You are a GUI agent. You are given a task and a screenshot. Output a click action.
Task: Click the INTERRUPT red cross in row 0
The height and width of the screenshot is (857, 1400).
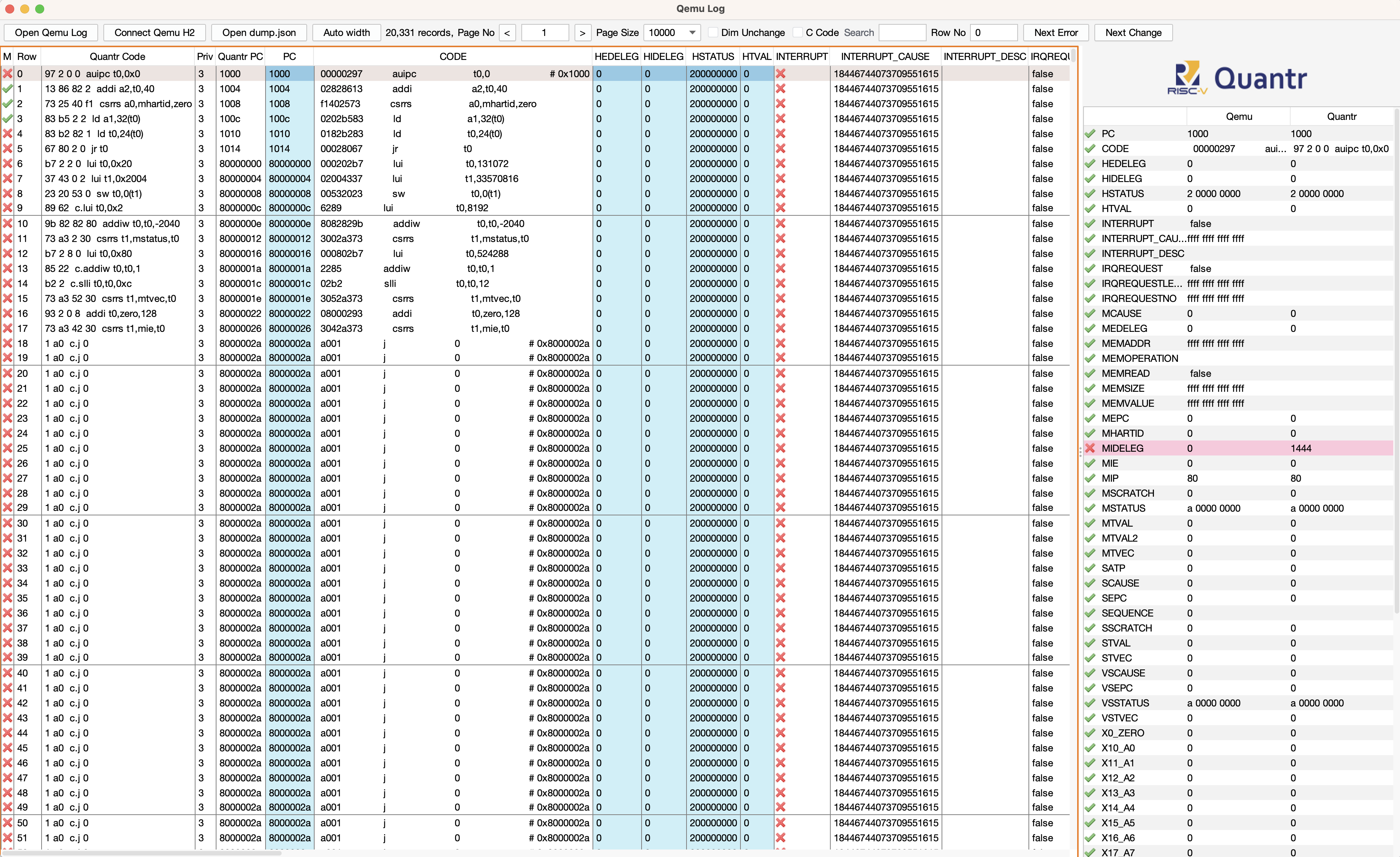[781, 73]
